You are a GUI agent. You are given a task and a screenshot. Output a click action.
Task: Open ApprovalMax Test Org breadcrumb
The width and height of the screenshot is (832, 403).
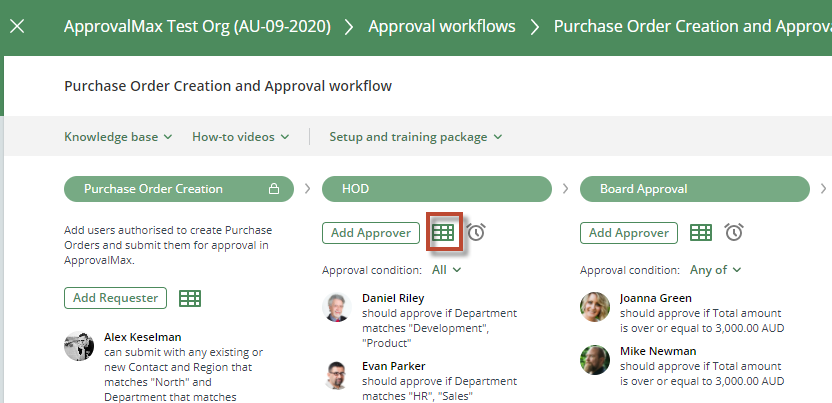point(197,27)
